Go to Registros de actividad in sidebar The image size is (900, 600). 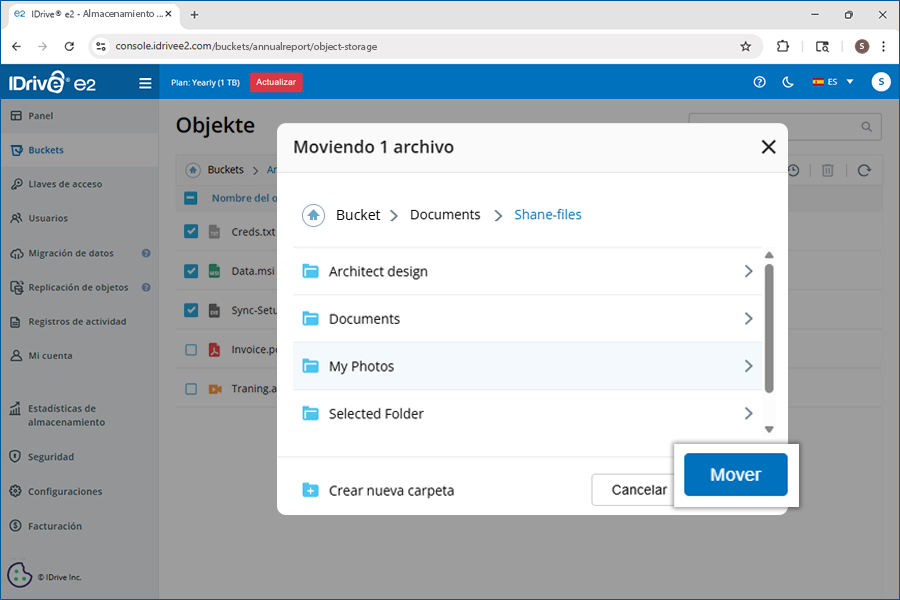click(x=77, y=322)
